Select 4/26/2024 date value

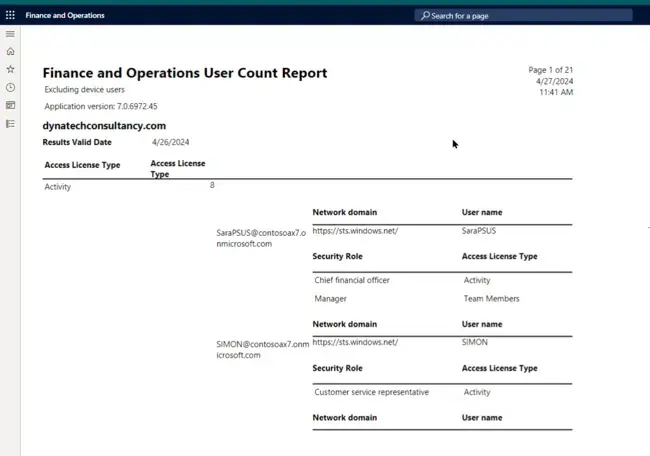tap(170, 142)
